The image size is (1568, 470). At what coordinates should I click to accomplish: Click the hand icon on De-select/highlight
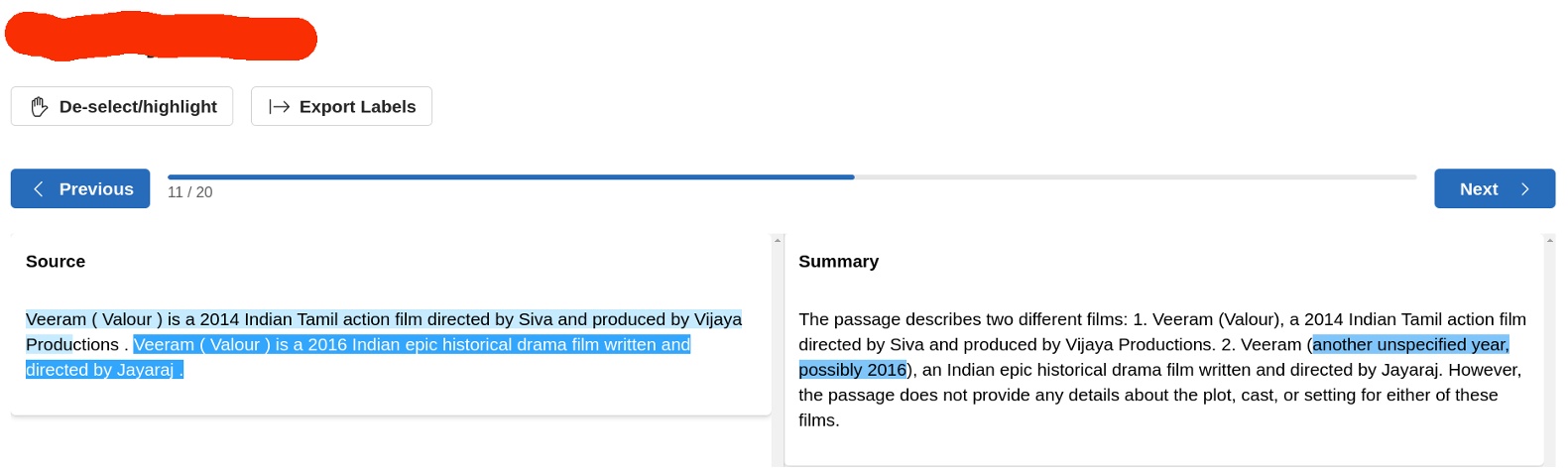pyautogui.click(x=40, y=107)
